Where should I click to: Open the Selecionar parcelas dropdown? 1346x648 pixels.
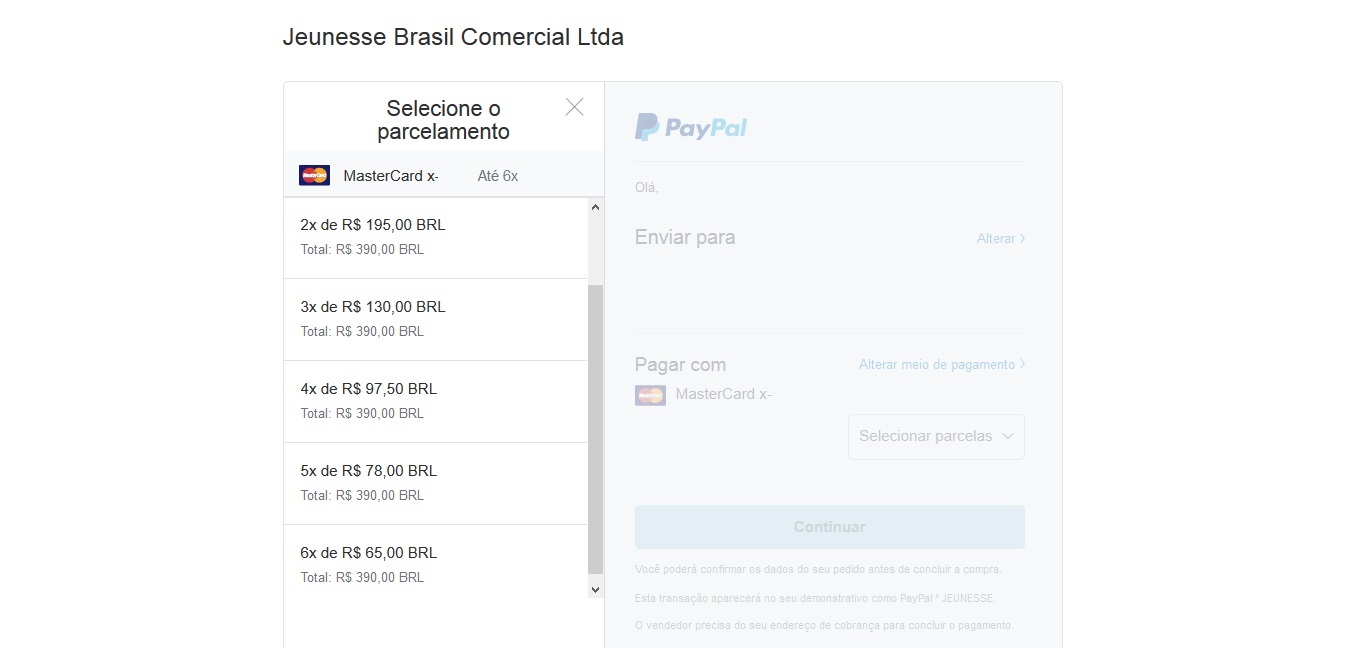936,437
